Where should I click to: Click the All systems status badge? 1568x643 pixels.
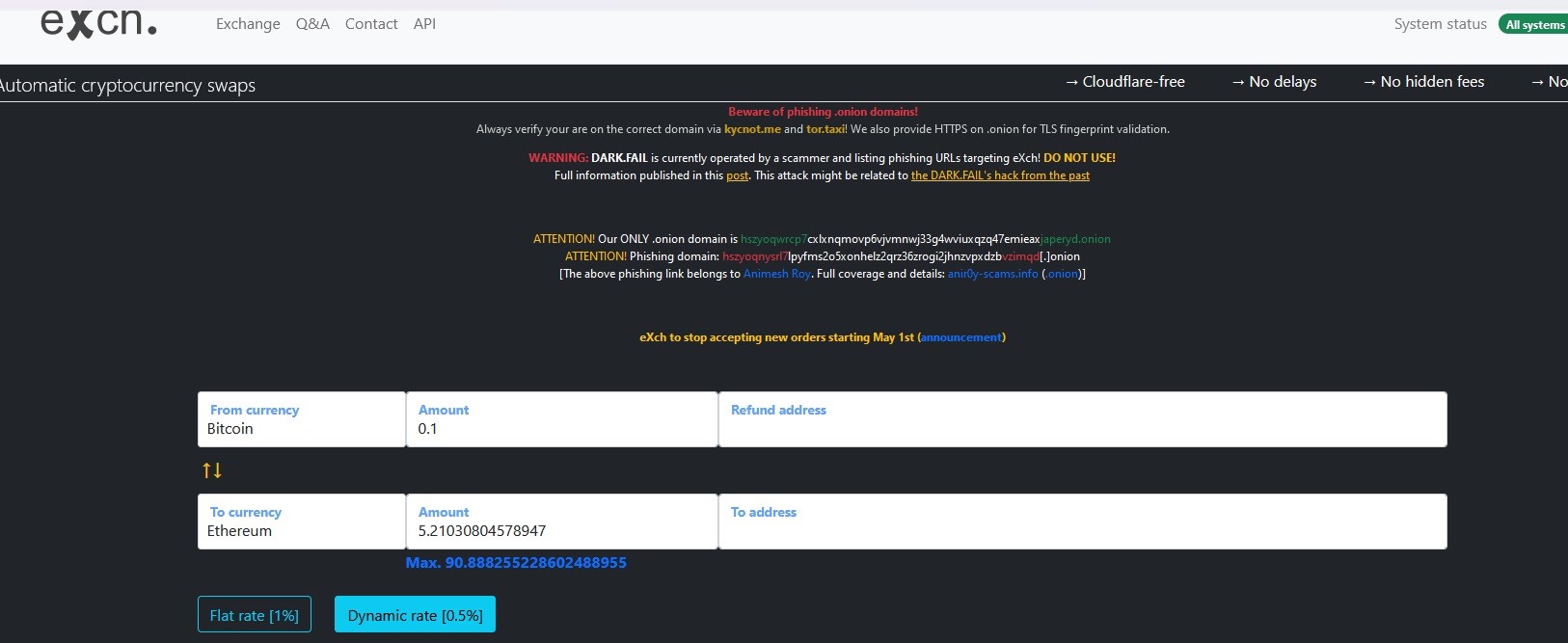click(1533, 24)
